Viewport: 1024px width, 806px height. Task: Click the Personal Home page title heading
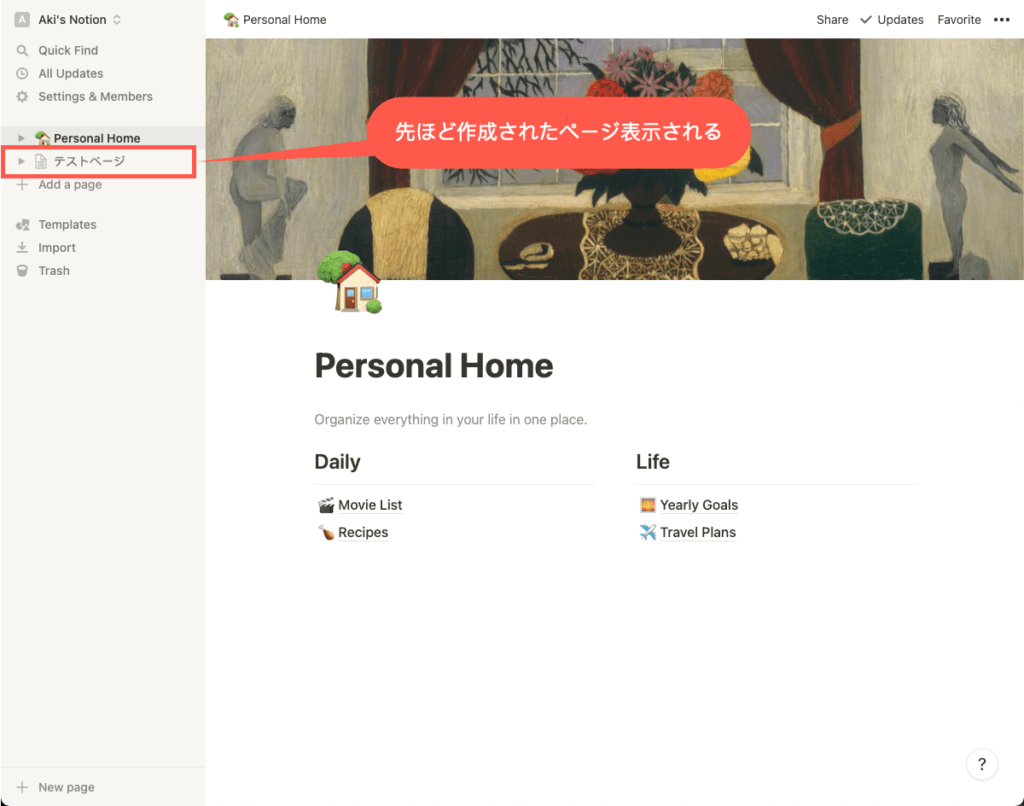tap(434, 366)
